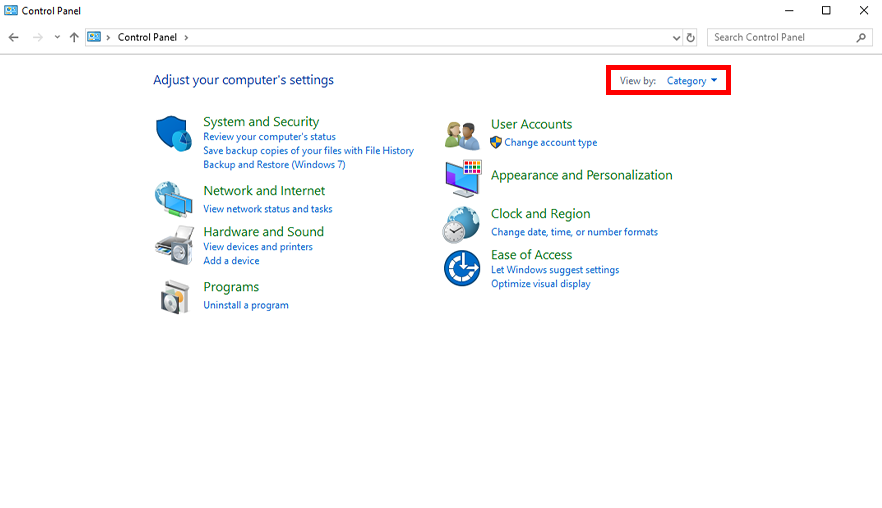Click the Search Control Panel field

click(782, 38)
